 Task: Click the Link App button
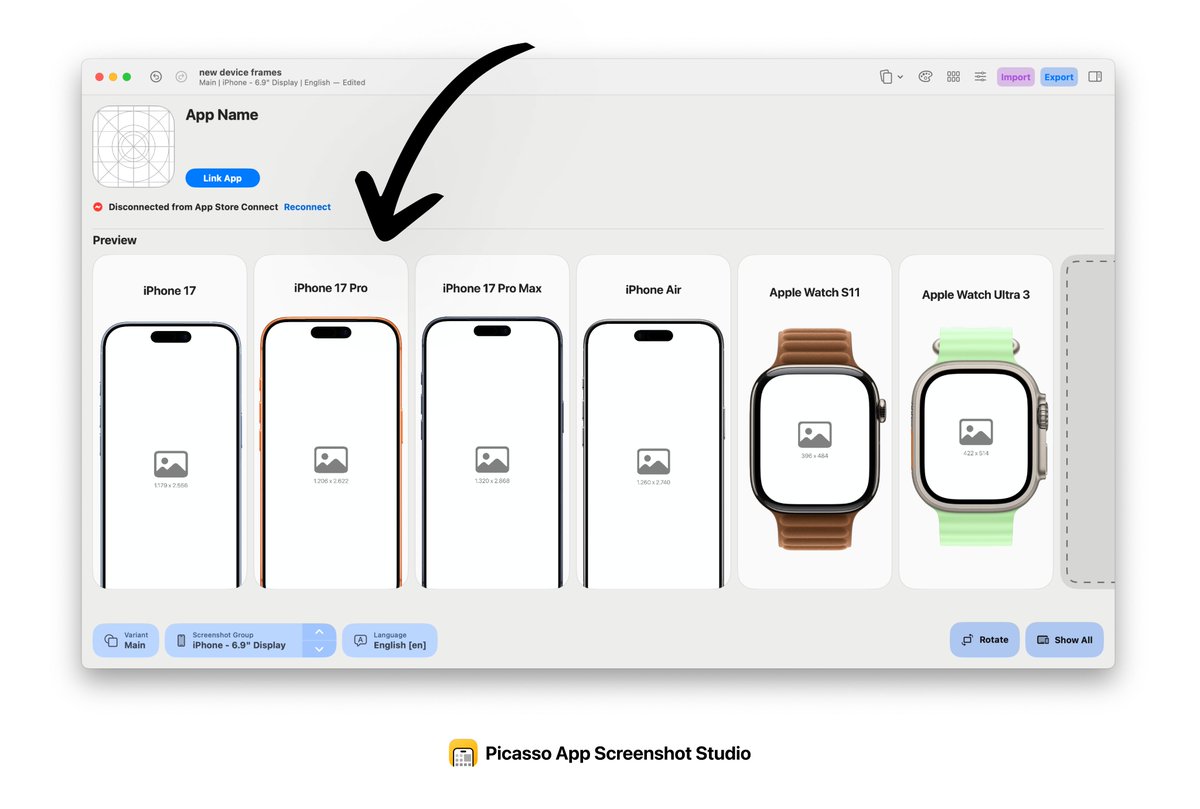point(223,178)
